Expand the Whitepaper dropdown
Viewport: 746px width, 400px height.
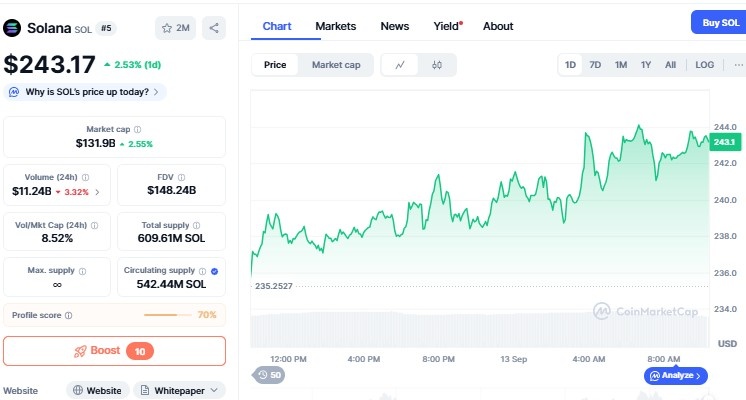tap(179, 390)
